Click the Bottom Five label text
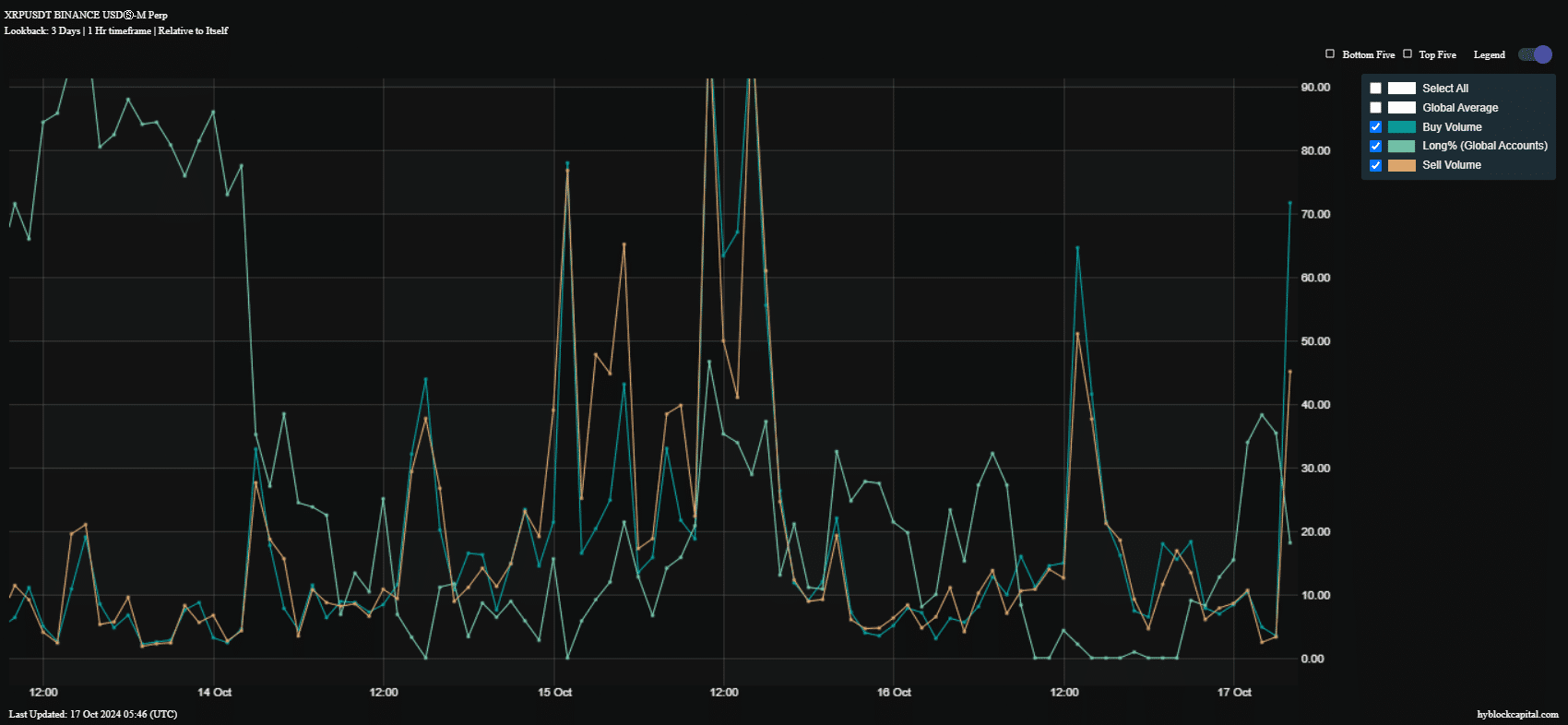The width and height of the screenshot is (1568, 725). click(x=1369, y=54)
